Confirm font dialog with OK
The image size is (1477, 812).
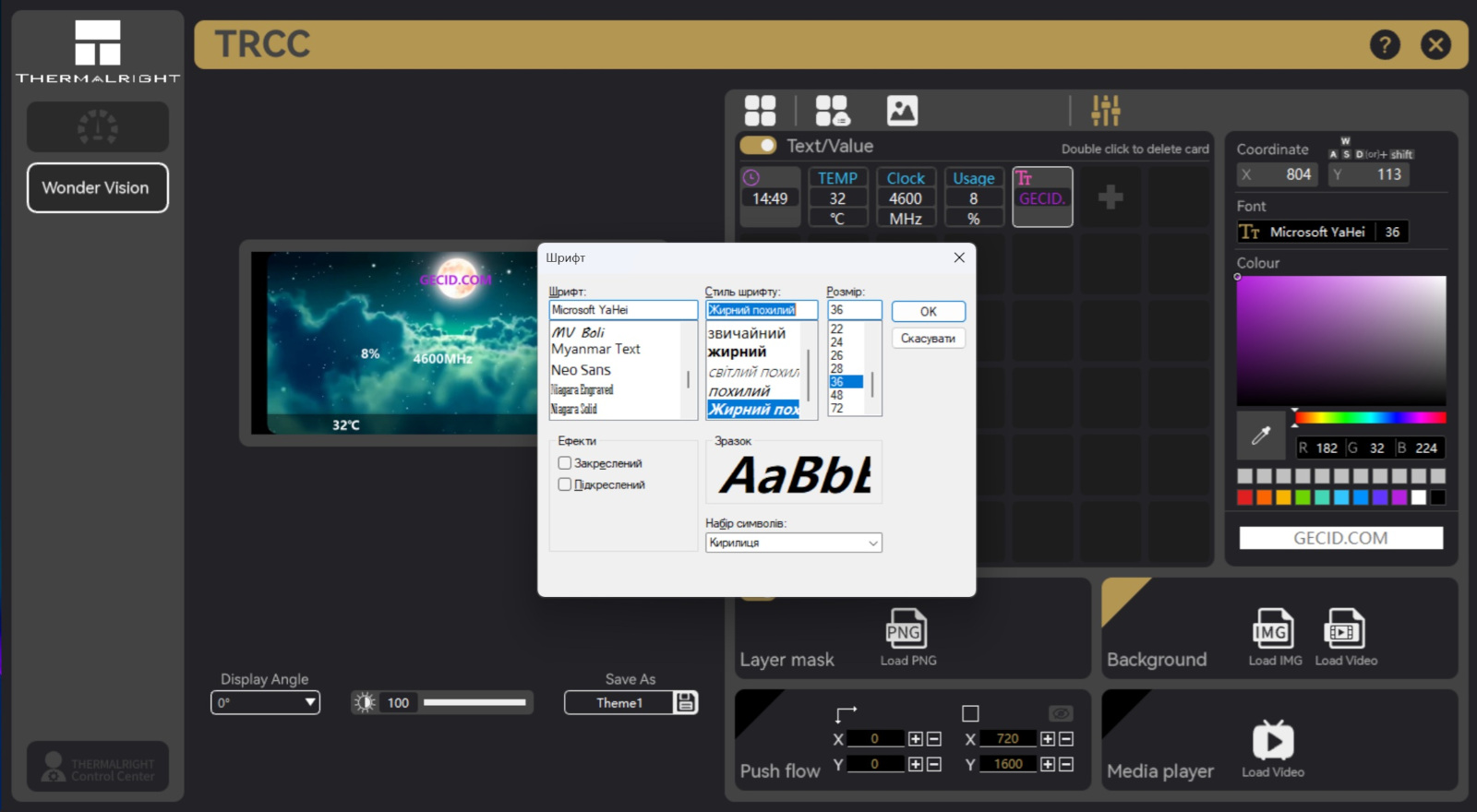click(x=928, y=312)
